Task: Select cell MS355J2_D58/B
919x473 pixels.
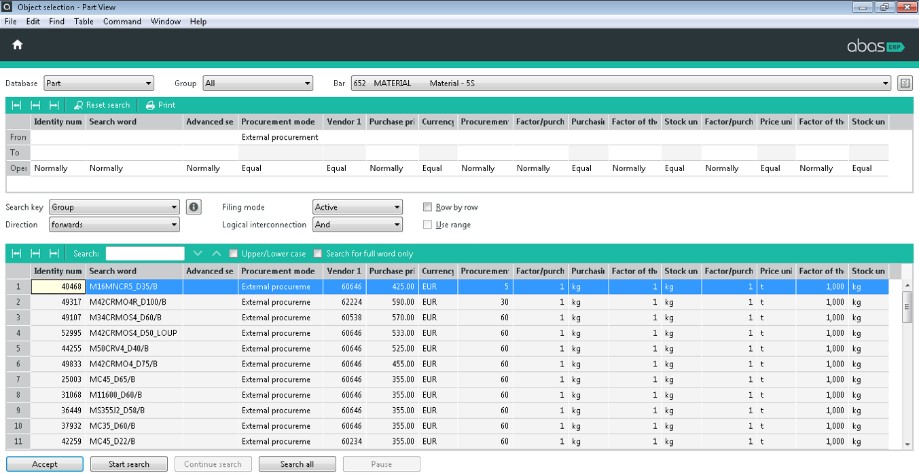Action: click(x=134, y=410)
